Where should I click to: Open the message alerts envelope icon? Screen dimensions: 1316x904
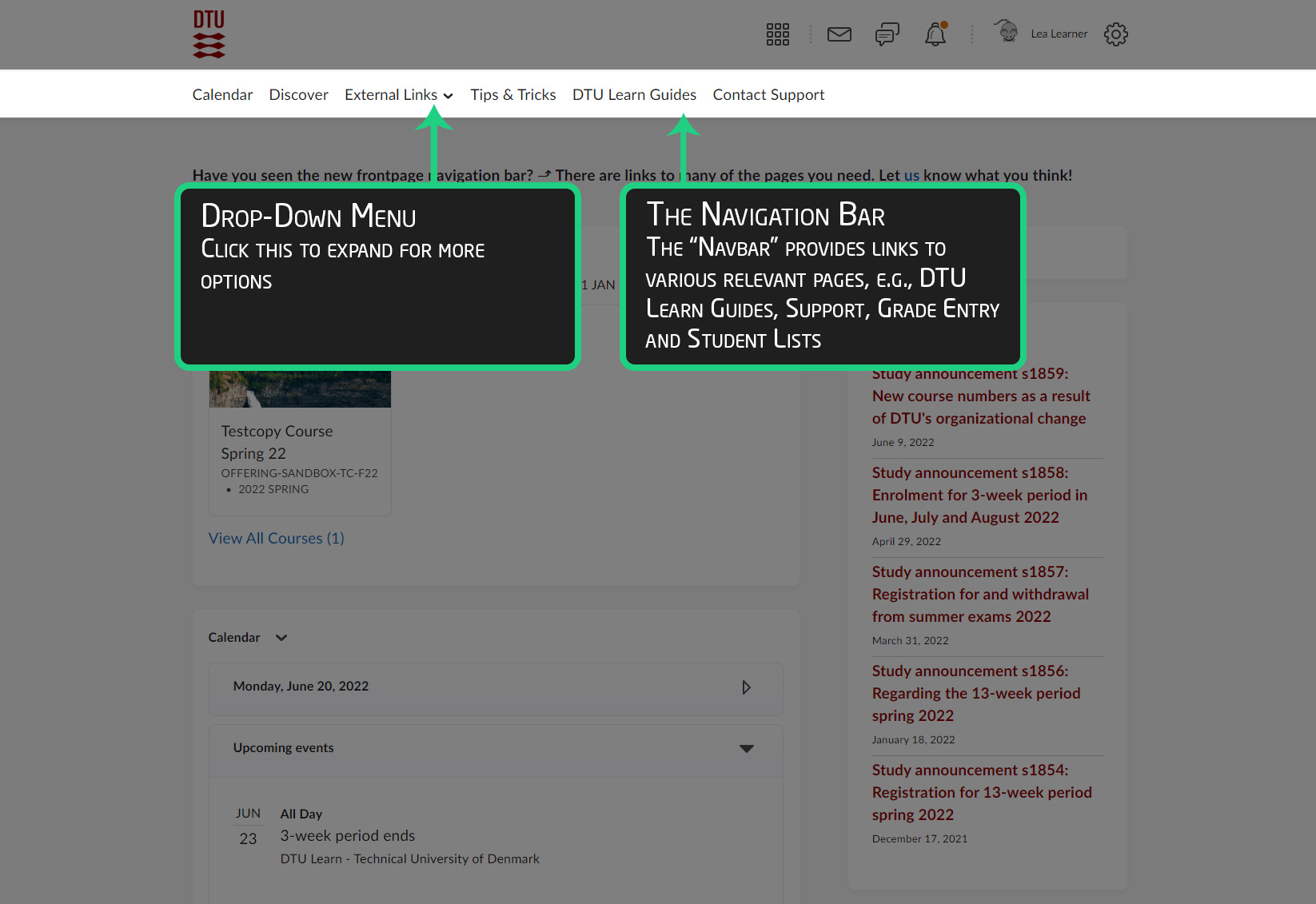pyautogui.click(x=839, y=34)
